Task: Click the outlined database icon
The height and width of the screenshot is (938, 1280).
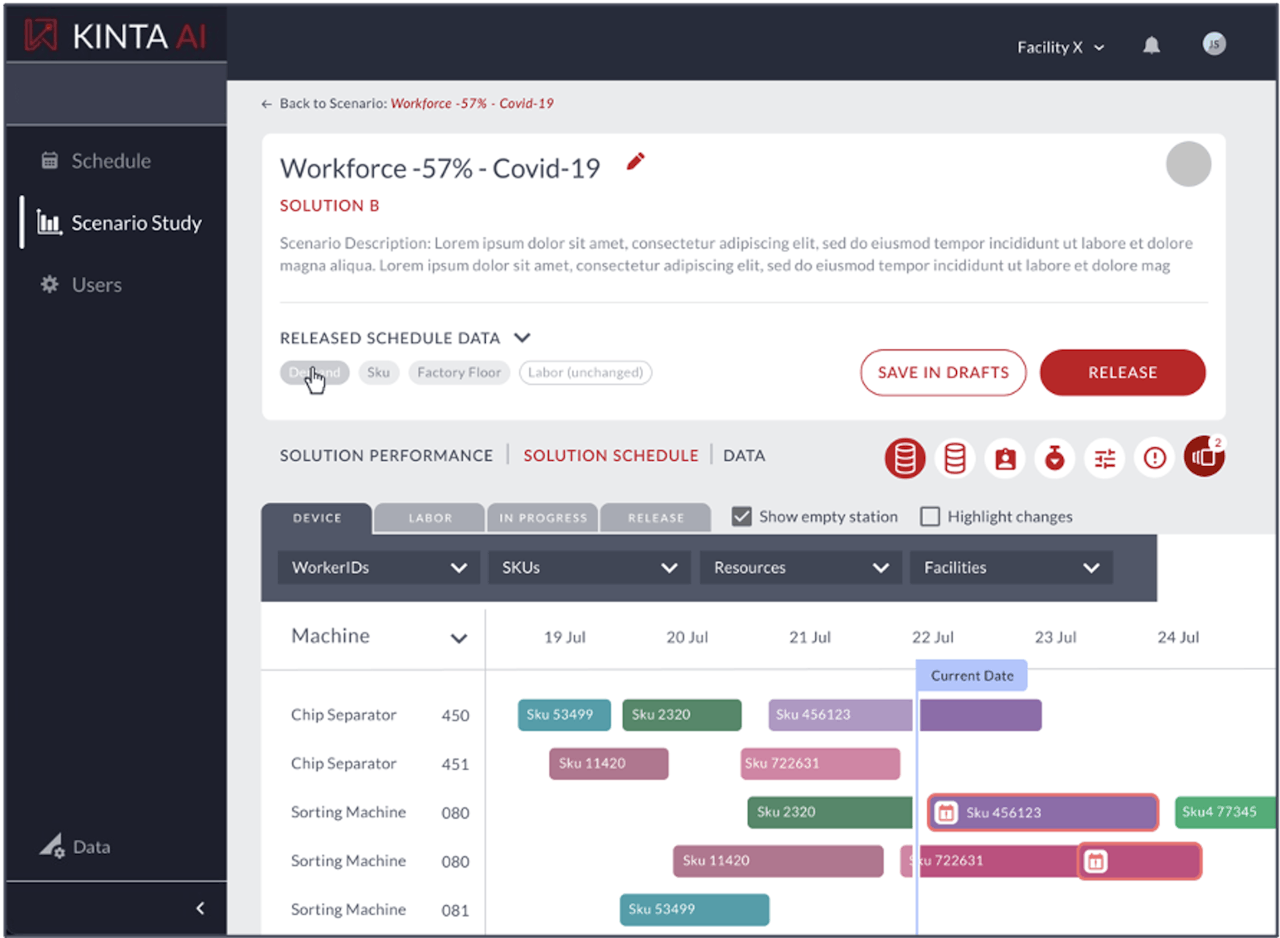Action: [x=955, y=458]
